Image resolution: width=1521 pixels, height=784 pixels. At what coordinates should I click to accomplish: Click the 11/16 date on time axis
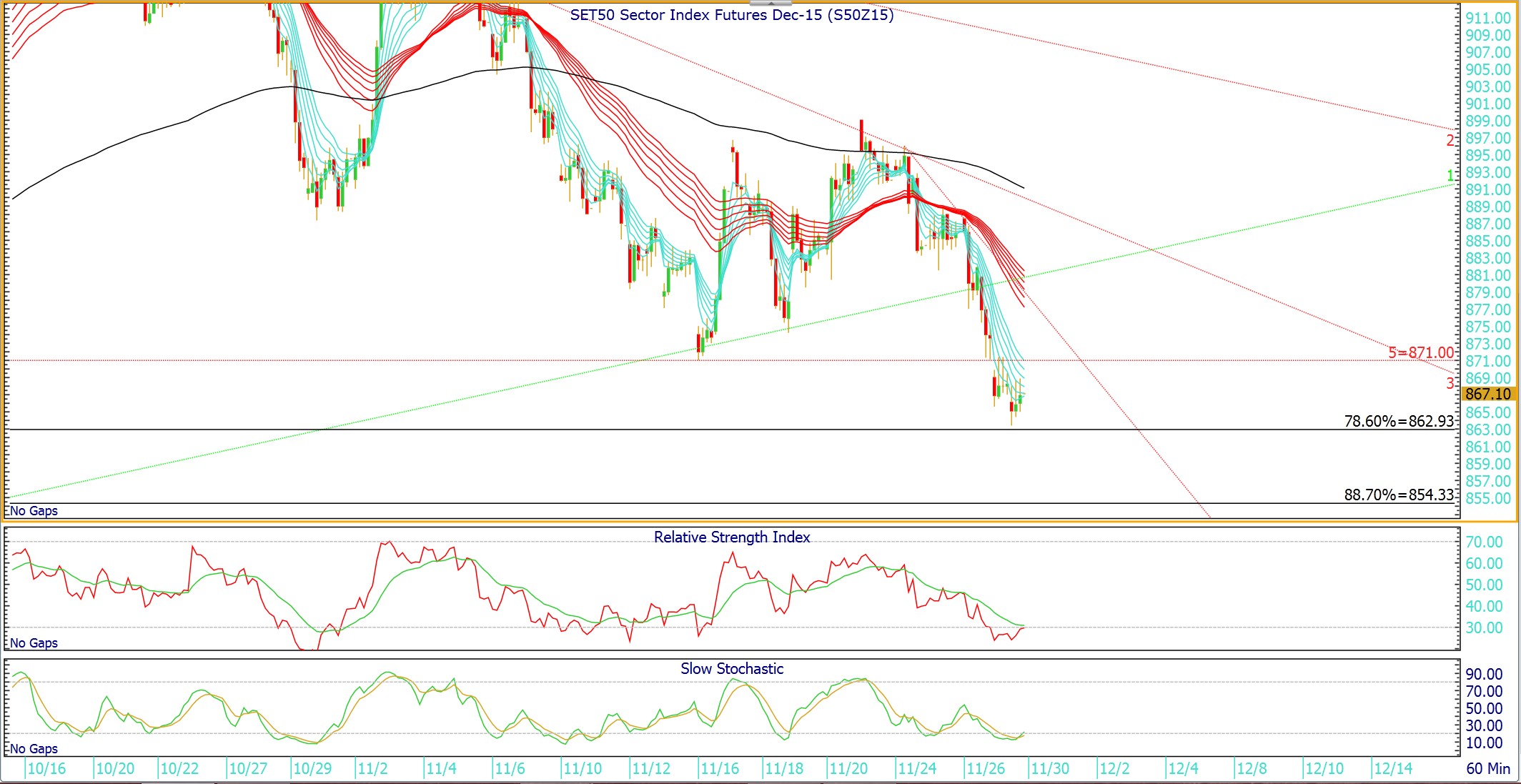(x=719, y=769)
